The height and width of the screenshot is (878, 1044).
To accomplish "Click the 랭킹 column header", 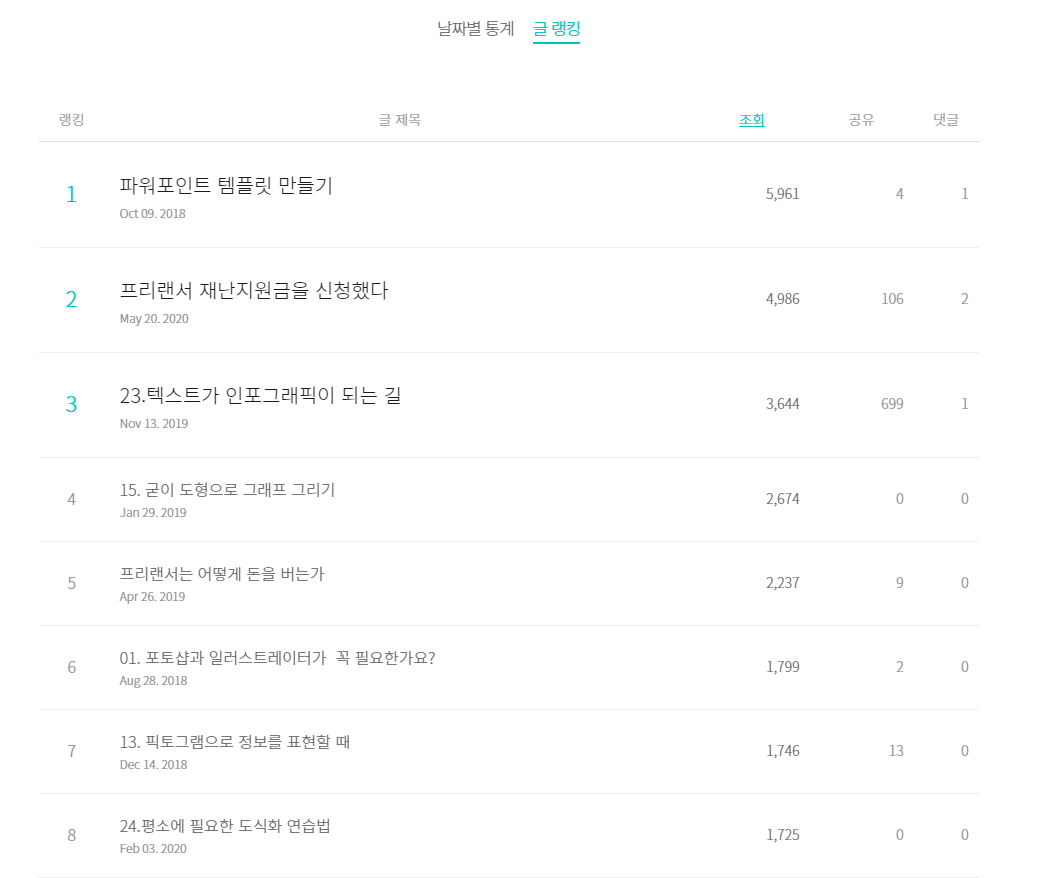I will click(71, 120).
